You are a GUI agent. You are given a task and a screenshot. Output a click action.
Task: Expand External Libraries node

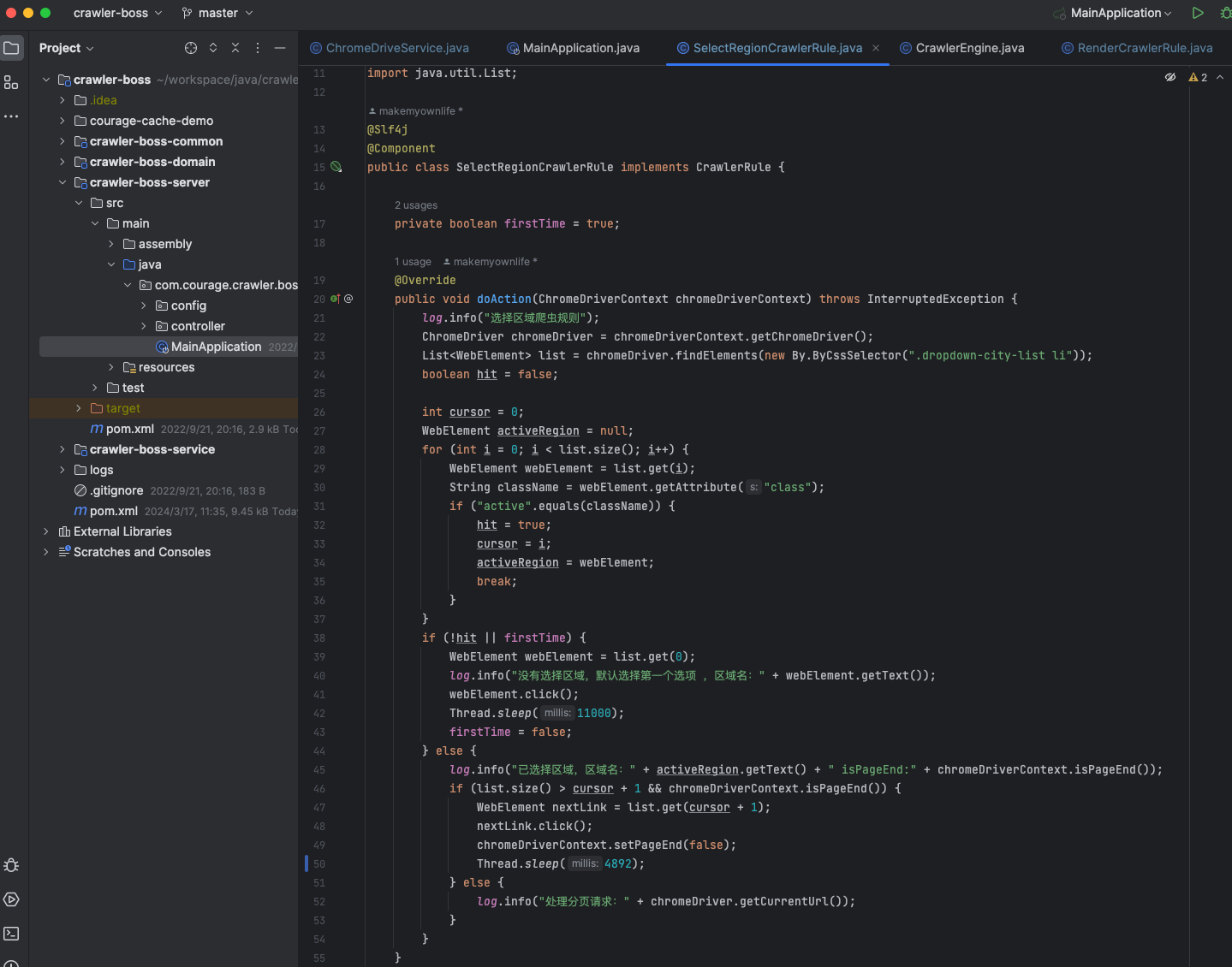coord(45,531)
